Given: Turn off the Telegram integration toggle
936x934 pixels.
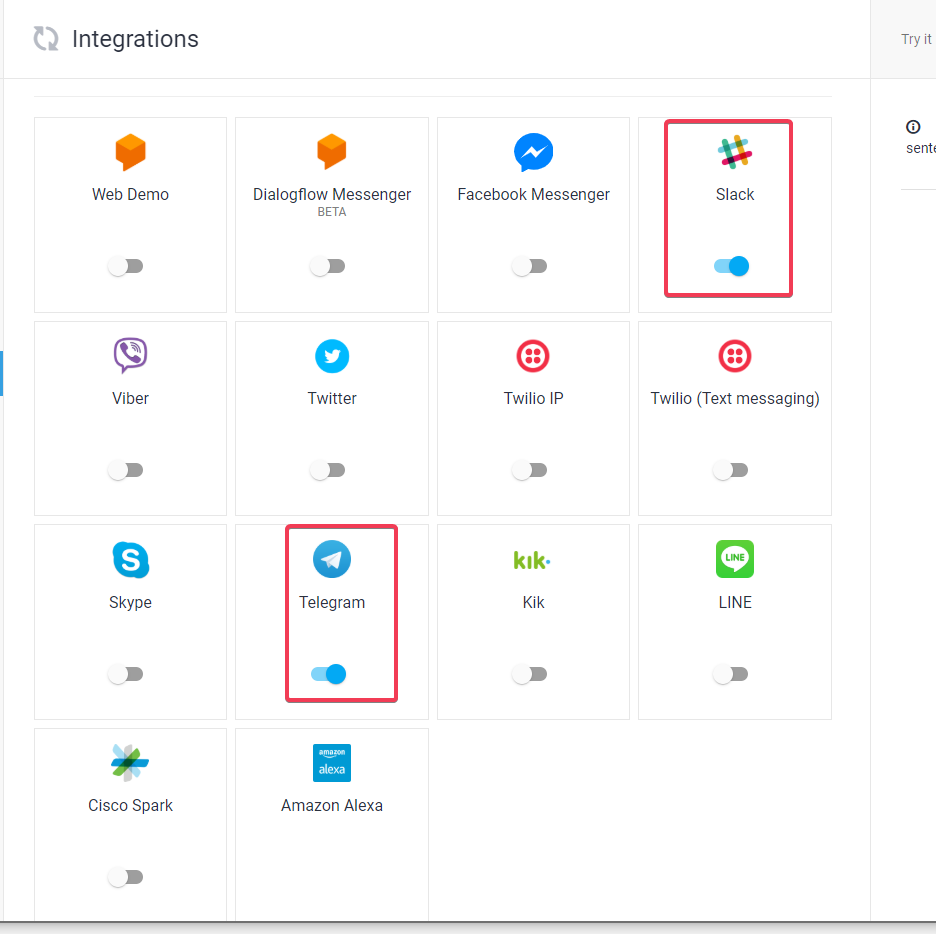Looking at the screenshot, I should click(x=328, y=674).
